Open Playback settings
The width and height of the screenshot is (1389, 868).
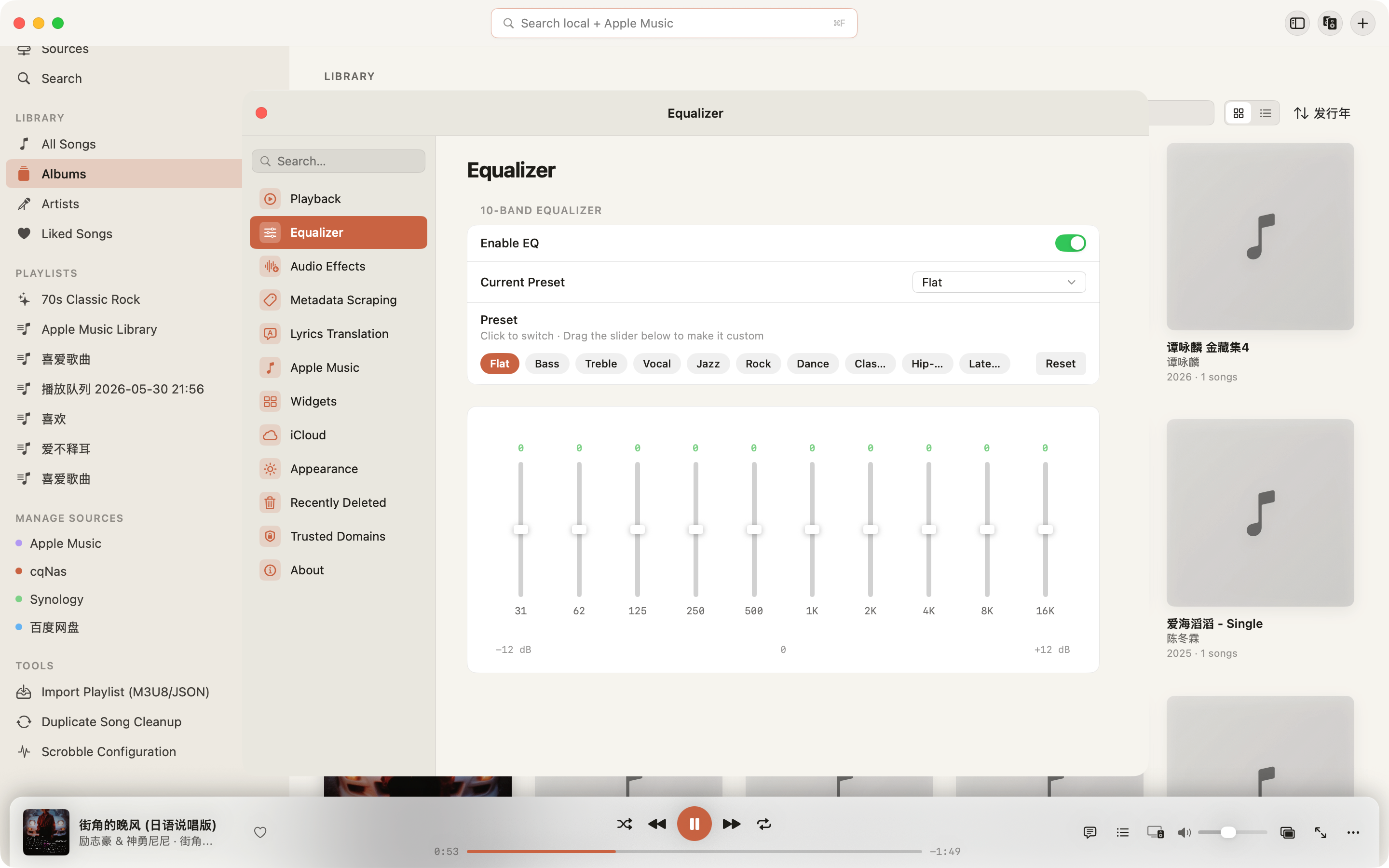[x=338, y=199]
